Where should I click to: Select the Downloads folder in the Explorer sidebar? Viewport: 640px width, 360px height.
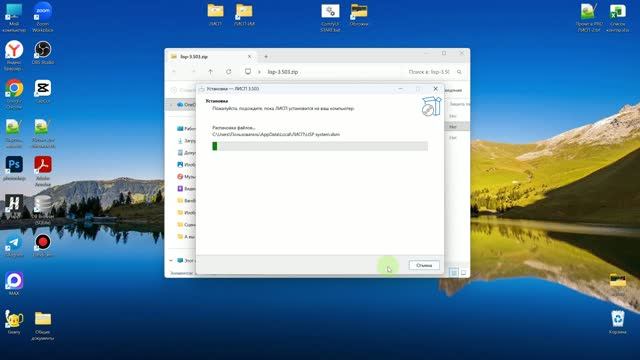(186, 140)
